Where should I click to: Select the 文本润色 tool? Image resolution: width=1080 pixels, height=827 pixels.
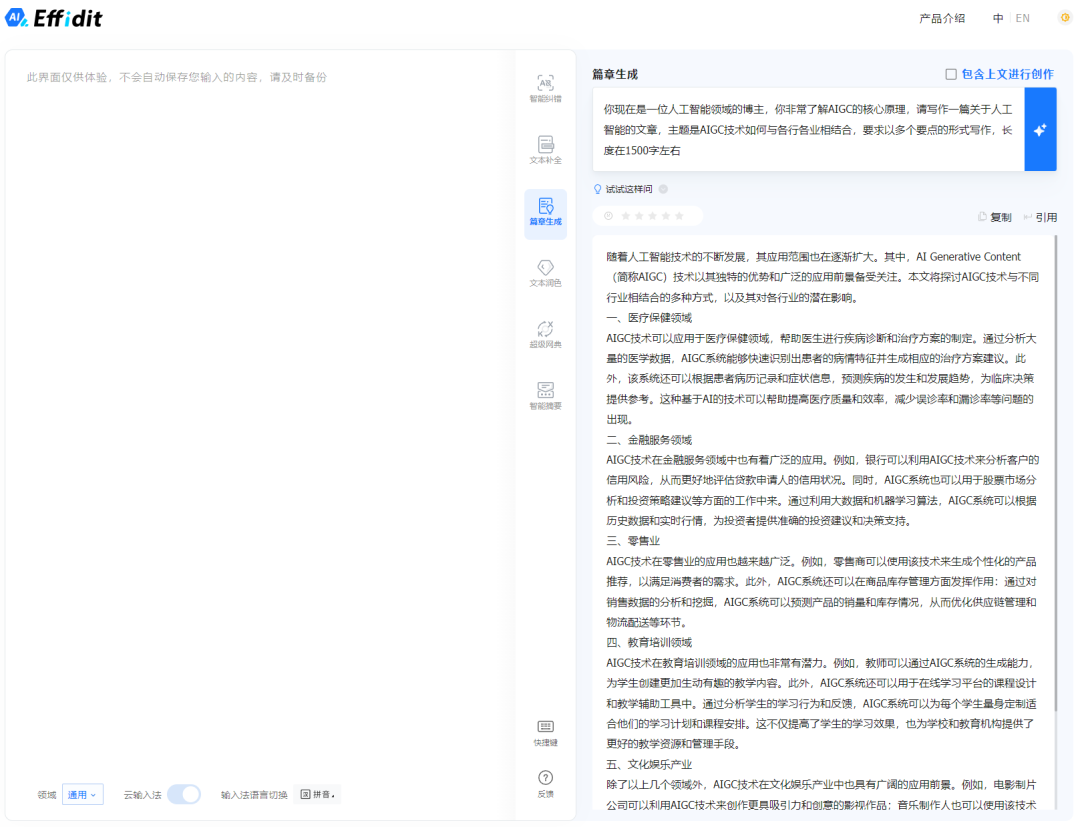545,274
